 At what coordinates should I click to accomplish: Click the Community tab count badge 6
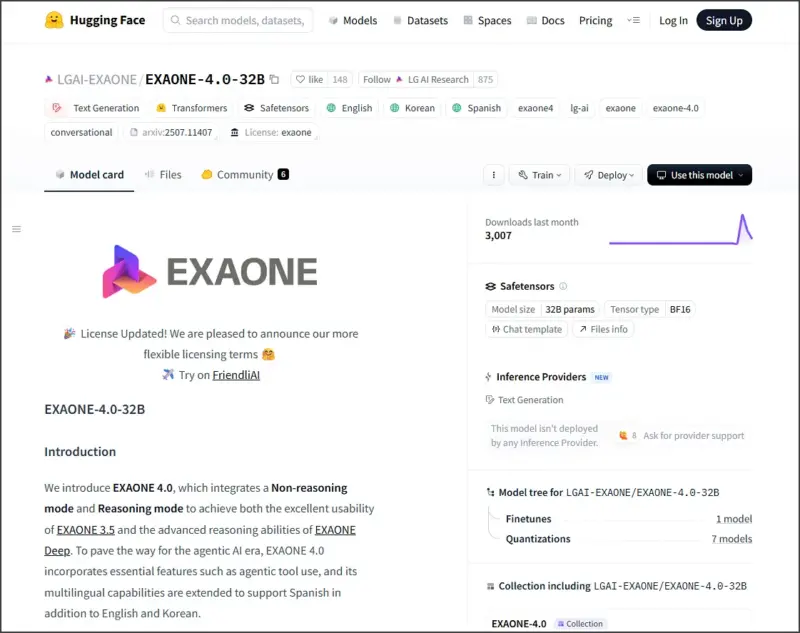(283, 174)
